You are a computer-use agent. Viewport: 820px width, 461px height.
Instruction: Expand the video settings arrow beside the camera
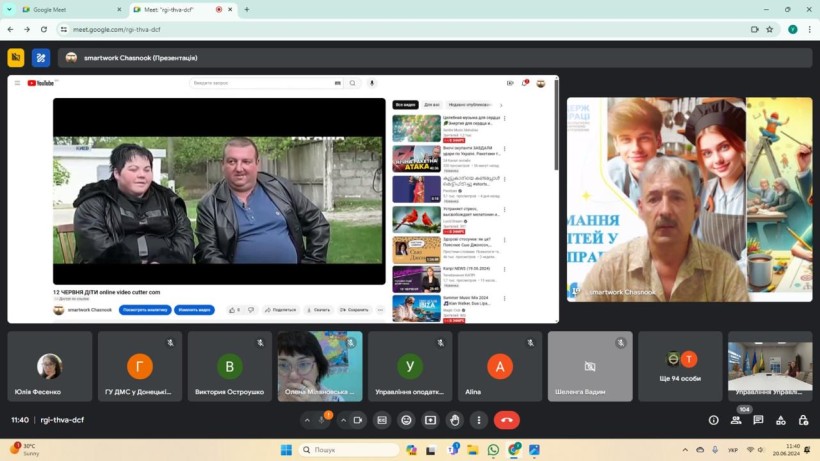[x=343, y=420]
